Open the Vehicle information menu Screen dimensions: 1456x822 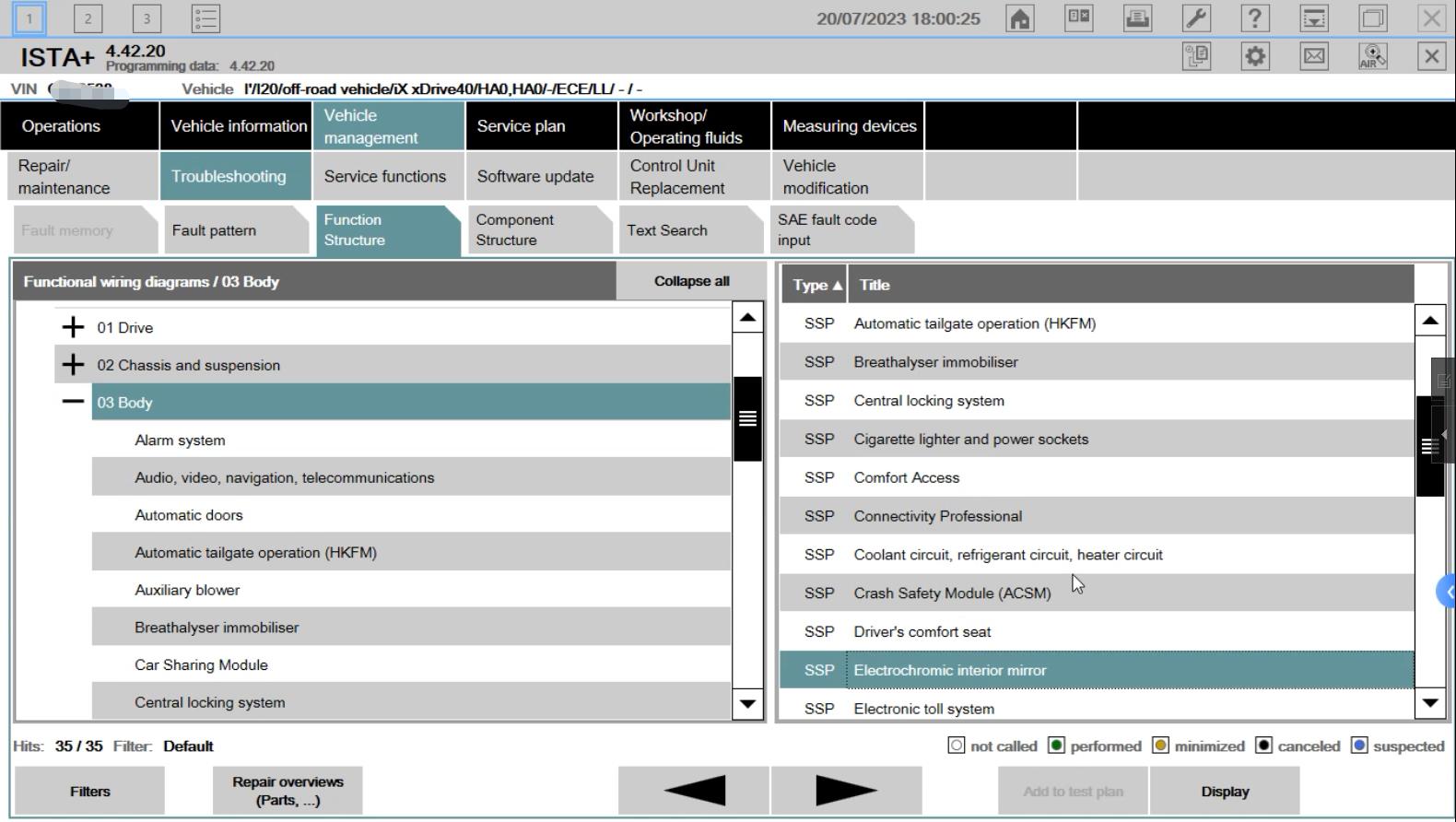(236, 126)
